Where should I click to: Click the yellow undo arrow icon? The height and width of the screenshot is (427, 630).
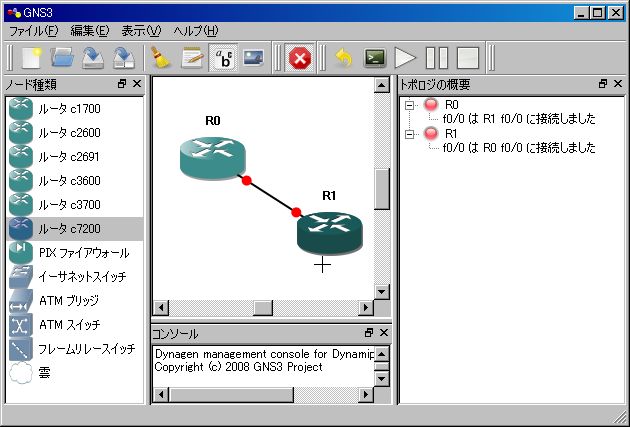click(x=344, y=58)
